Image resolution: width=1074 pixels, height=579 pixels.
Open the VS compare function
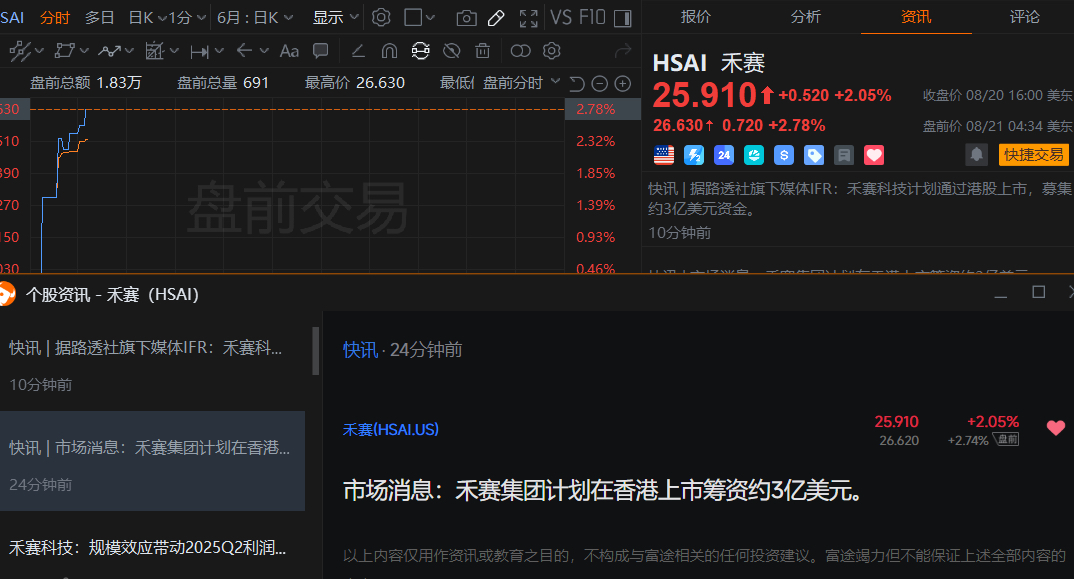pyautogui.click(x=561, y=17)
